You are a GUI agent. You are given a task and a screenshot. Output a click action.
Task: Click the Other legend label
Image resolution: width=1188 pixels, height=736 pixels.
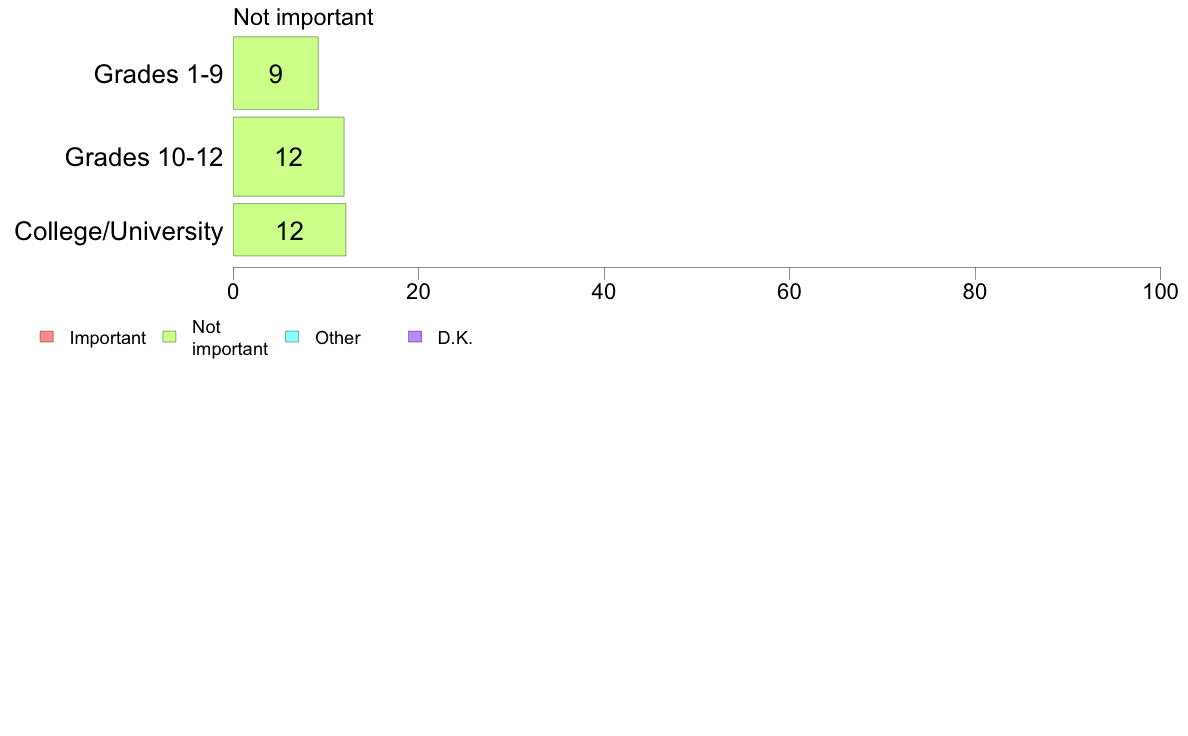tap(338, 338)
